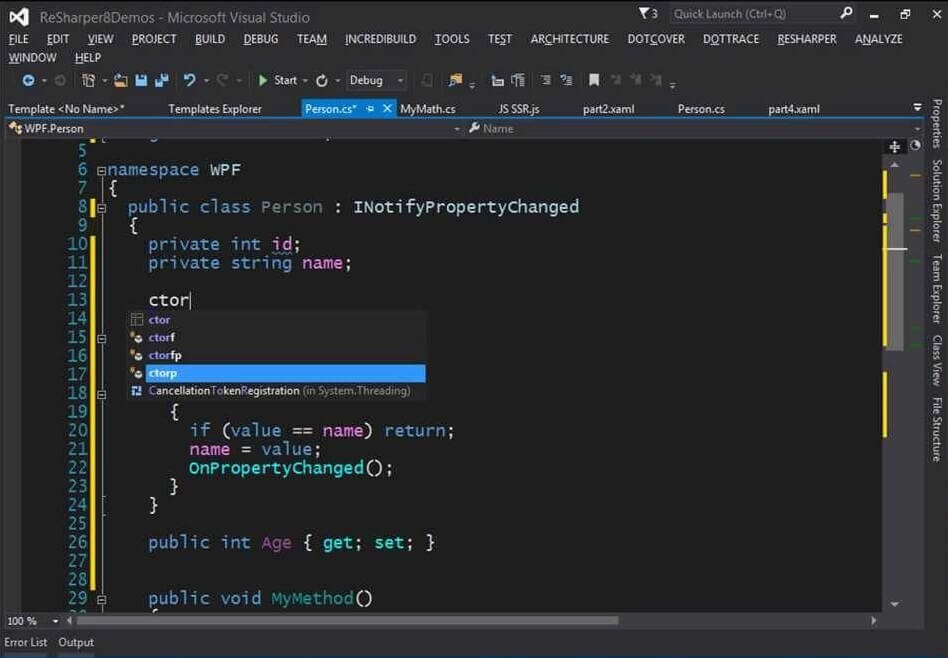Click the Visual Studio logo icon
This screenshot has width=948, height=658.
click(x=19, y=17)
